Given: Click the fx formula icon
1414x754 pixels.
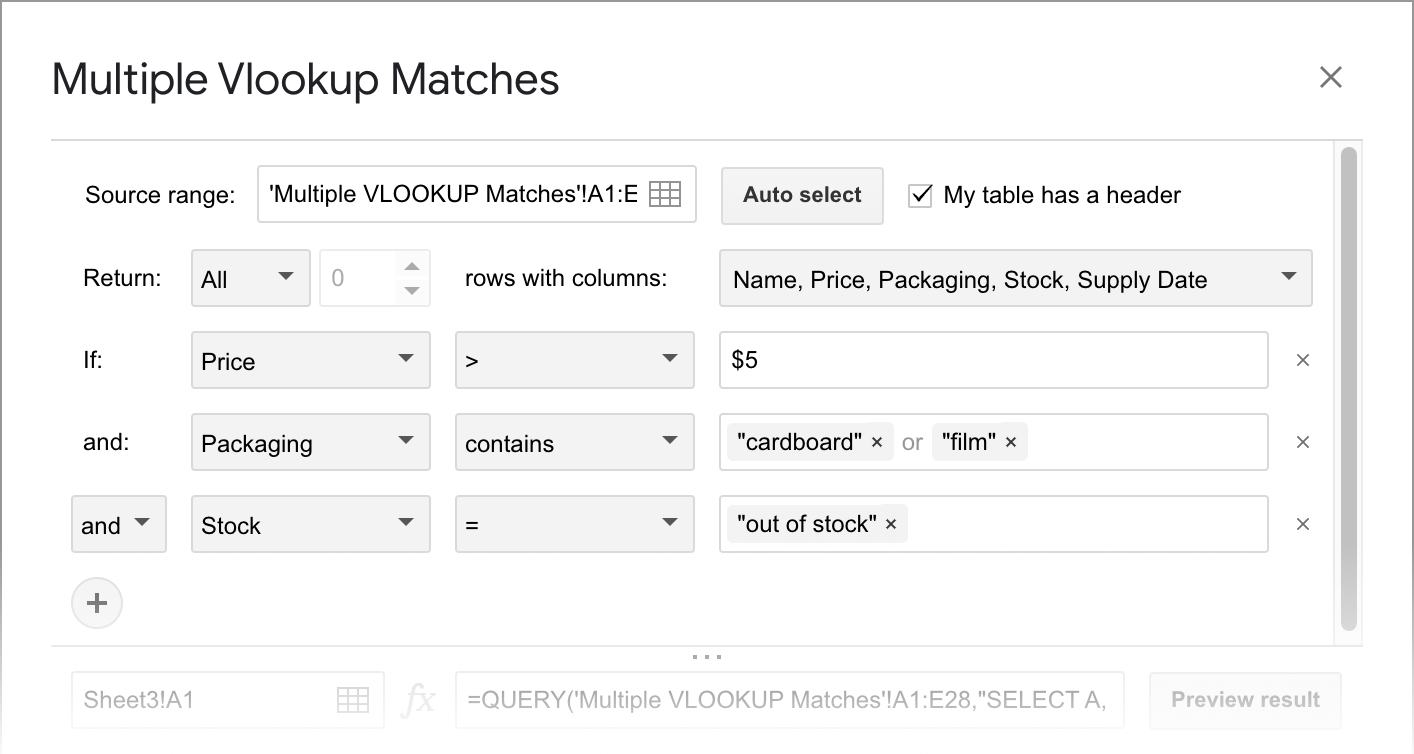Looking at the screenshot, I should click(420, 700).
